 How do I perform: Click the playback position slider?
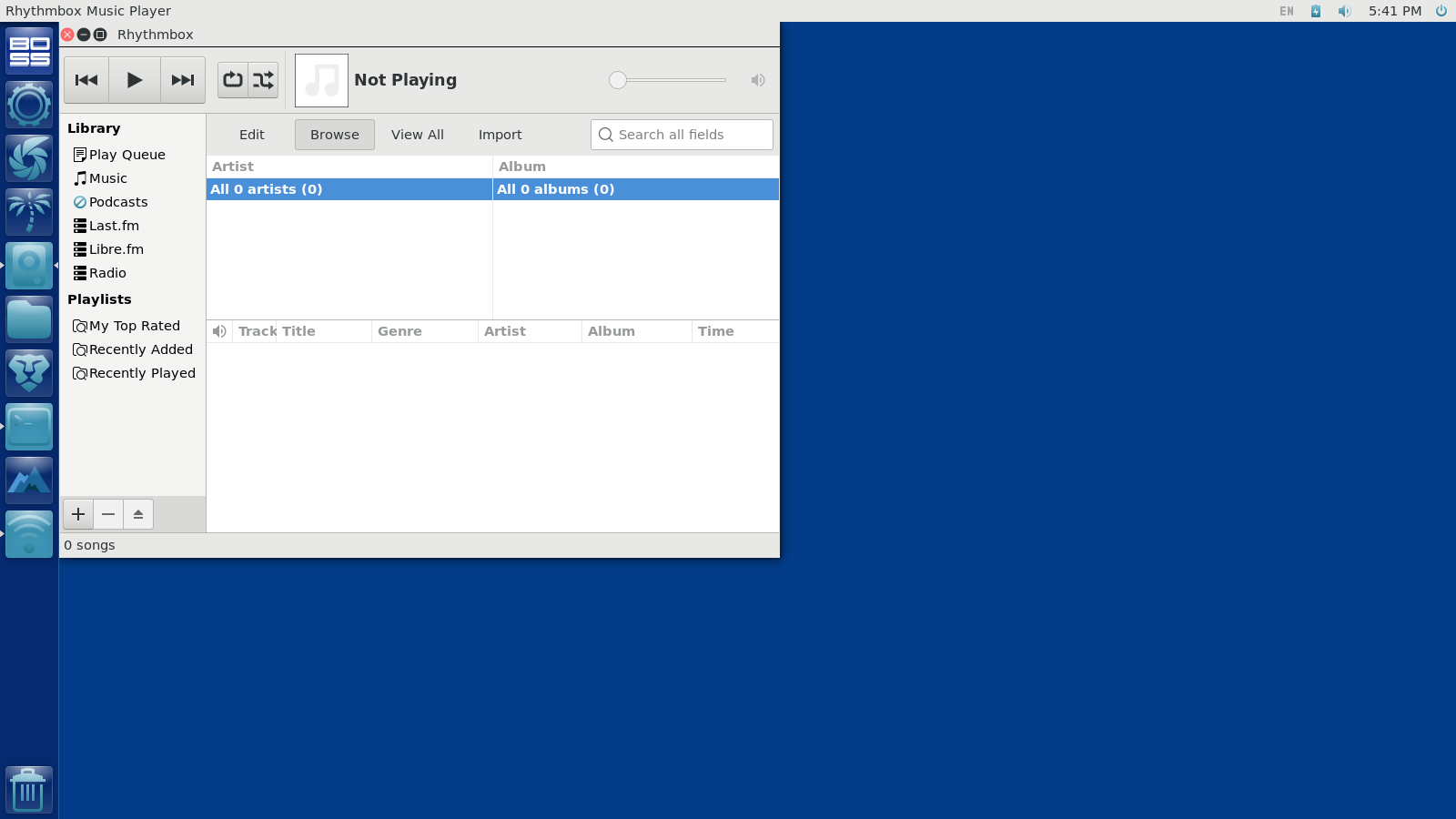click(668, 80)
